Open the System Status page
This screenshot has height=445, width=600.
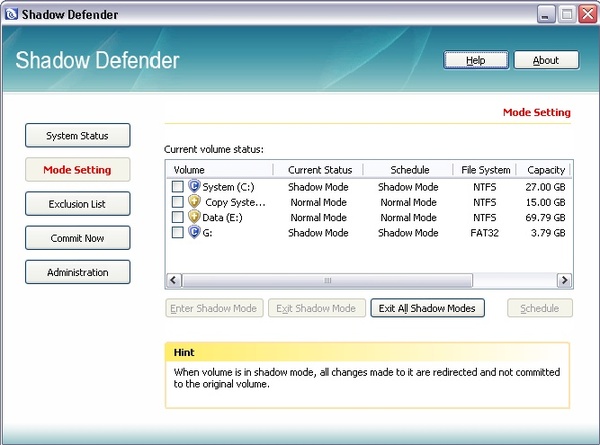point(78,135)
